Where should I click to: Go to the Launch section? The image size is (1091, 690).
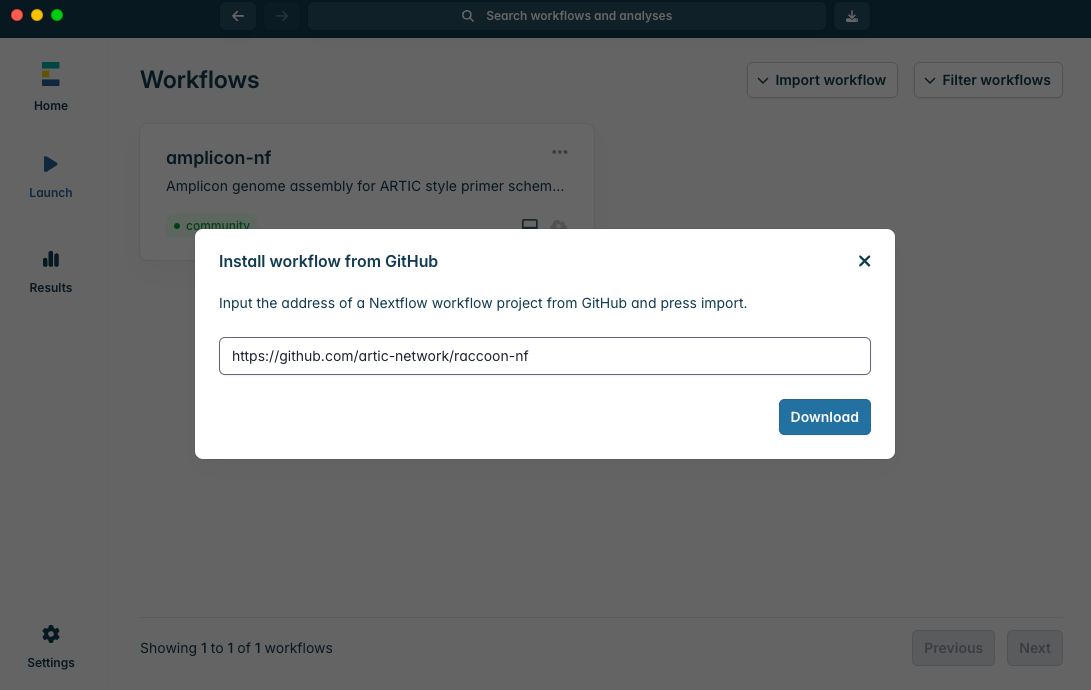tap(51, 176)
